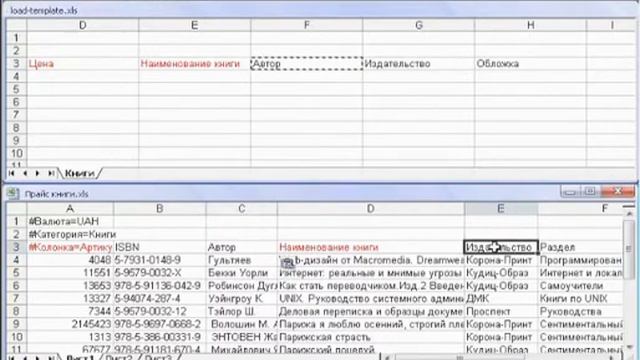Select the 'Автор' cell in Прайс книги window

[242, 247]
